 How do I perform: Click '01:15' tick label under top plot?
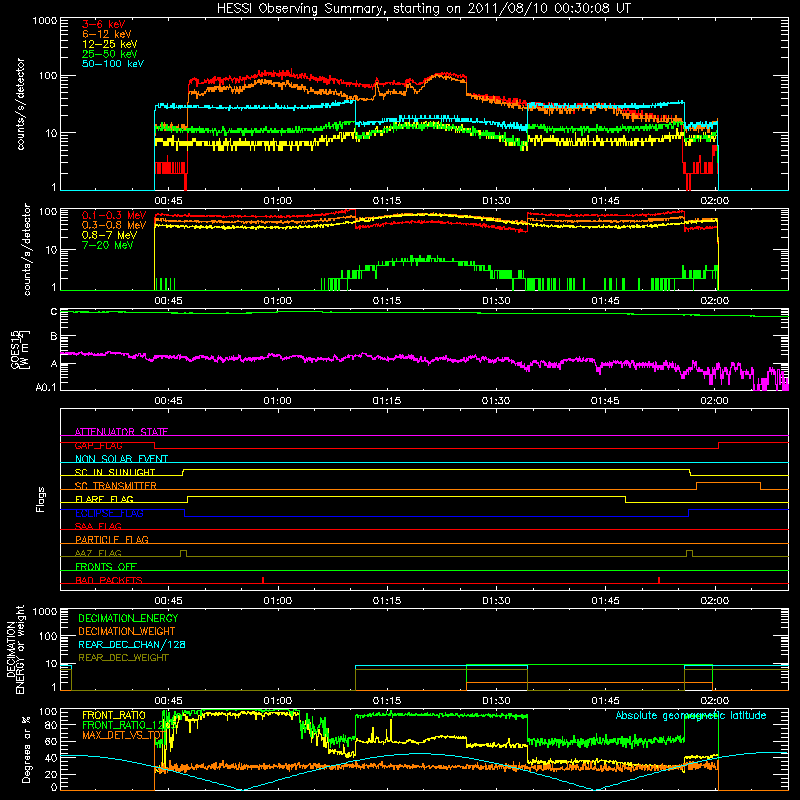pos(387,201)
